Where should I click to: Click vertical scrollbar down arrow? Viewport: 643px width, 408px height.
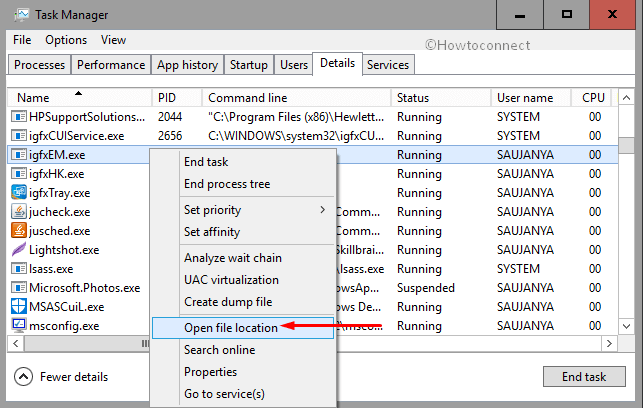(626, 326)
